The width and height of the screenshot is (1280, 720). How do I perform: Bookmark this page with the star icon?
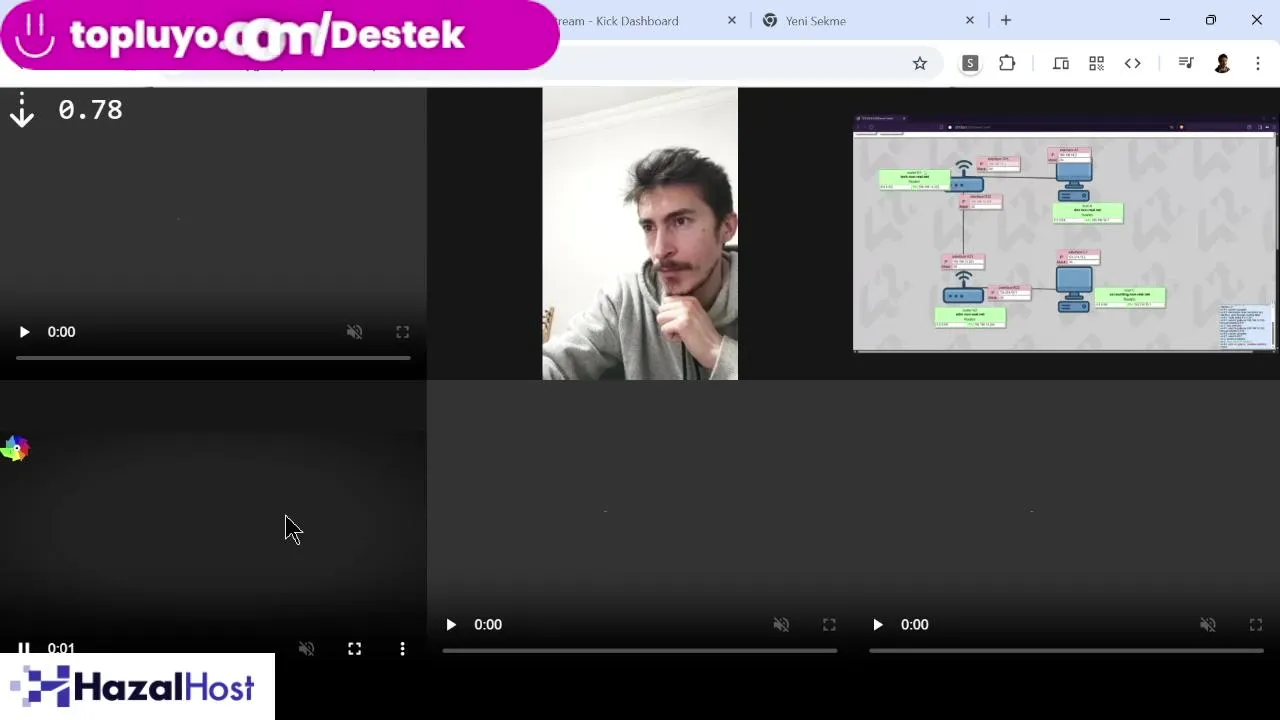tap(920, 63)
